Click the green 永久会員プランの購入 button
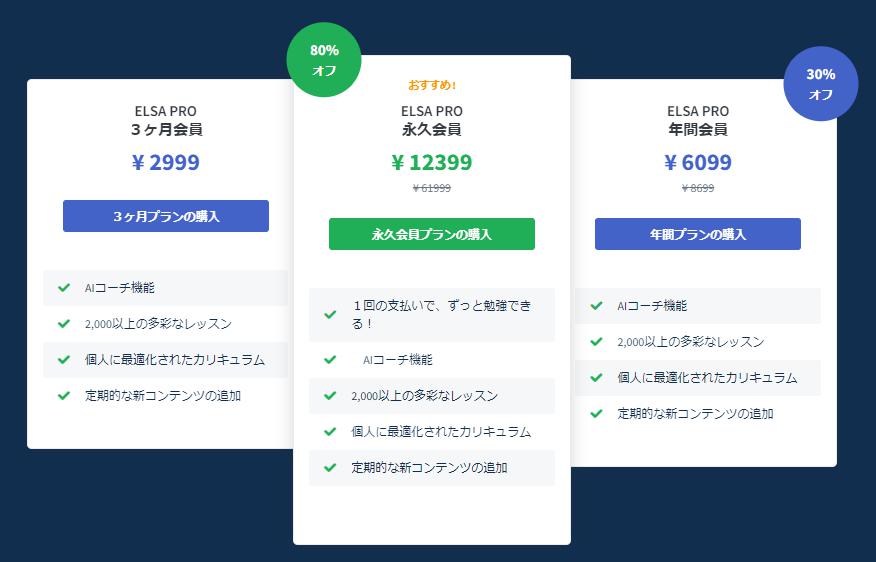This screenshot has height=562, width=876. pyautogui.click(x=432, y=234)
